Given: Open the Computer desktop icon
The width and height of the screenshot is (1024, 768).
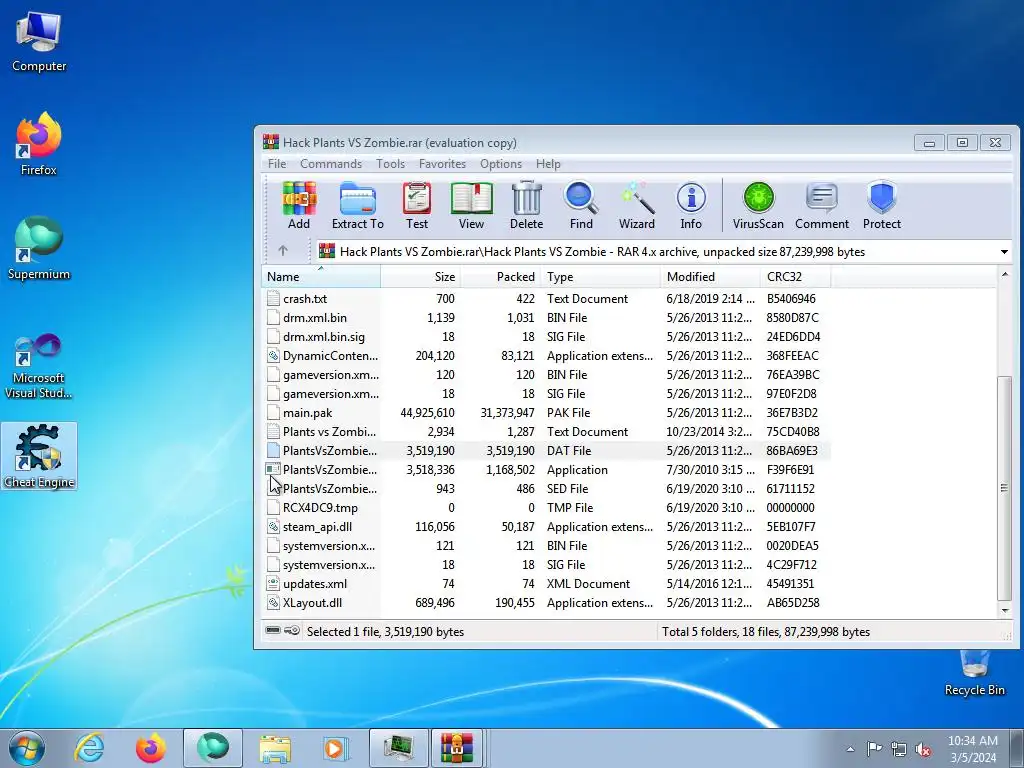Looking at the screenshot, I should [x=39, y=42].
